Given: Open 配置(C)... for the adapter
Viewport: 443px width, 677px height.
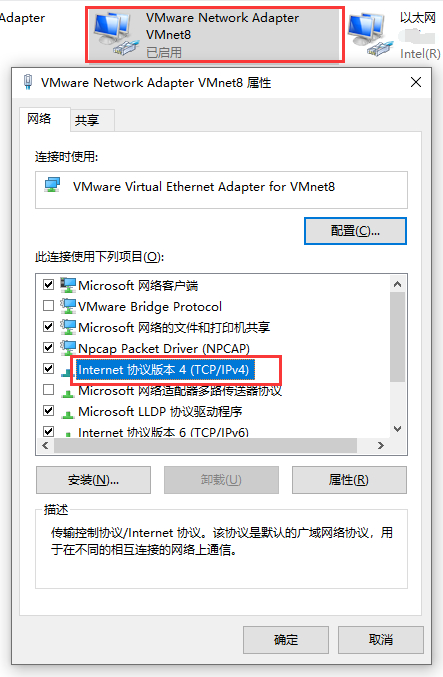Looking at the screenshot, I should click(x=355, y=231).
